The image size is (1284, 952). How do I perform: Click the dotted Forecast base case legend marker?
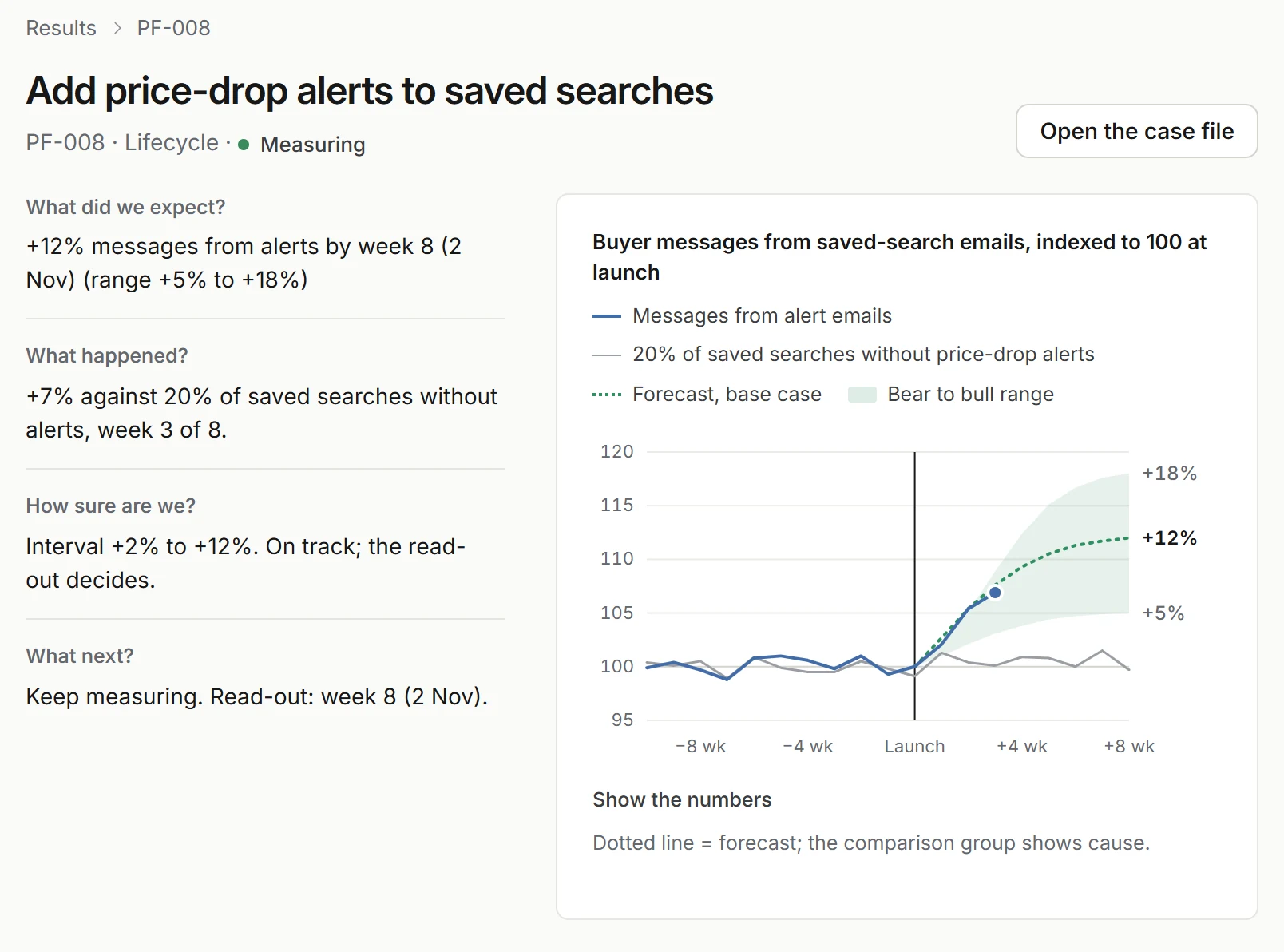(607, 395)
